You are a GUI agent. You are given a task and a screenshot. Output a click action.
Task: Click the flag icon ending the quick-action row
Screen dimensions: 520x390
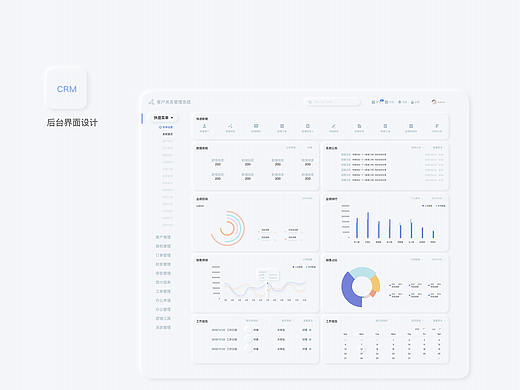pos(437,126)
